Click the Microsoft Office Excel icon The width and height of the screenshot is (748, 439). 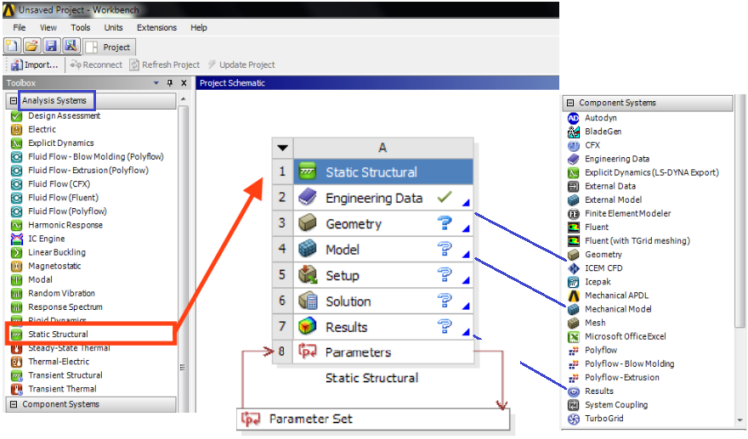(x=573, y=337)
